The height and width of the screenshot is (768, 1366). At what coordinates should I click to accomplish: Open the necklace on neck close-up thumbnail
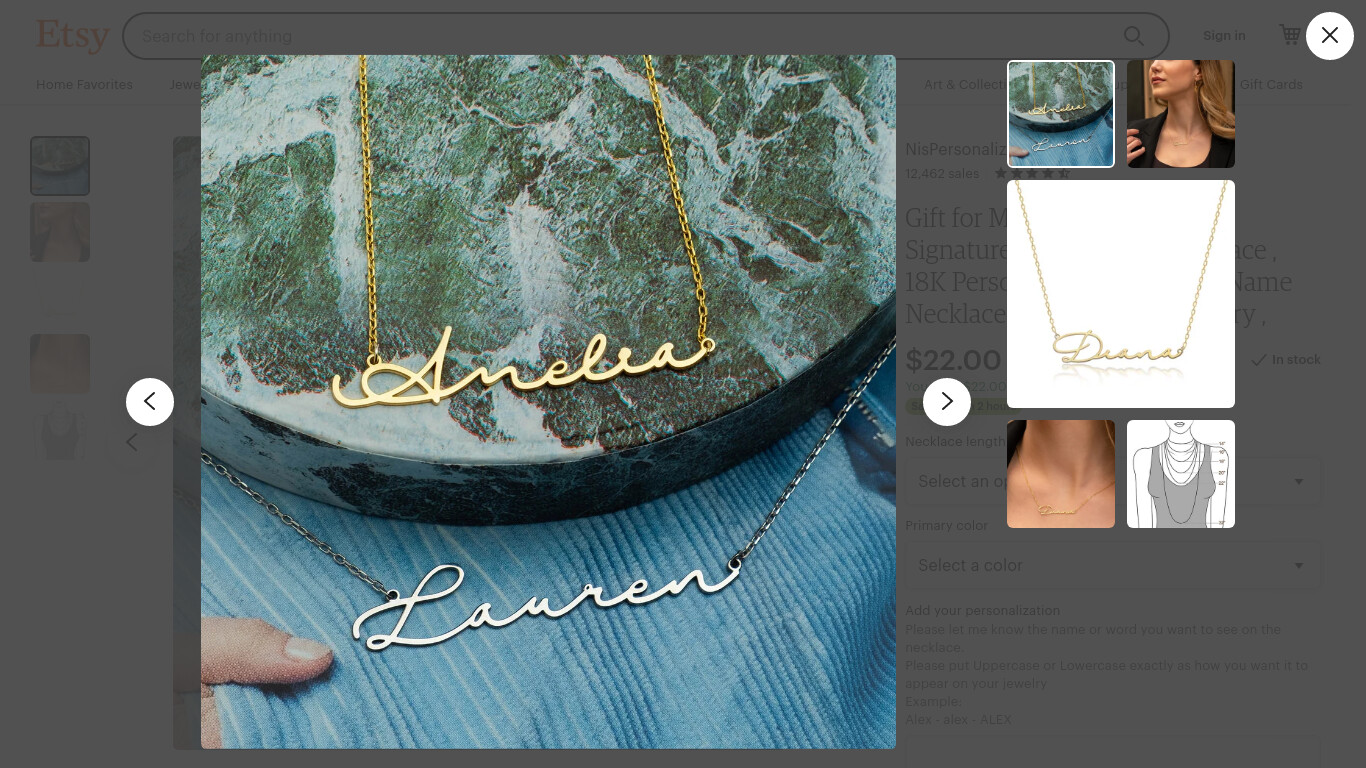(x=1061, y=474)
